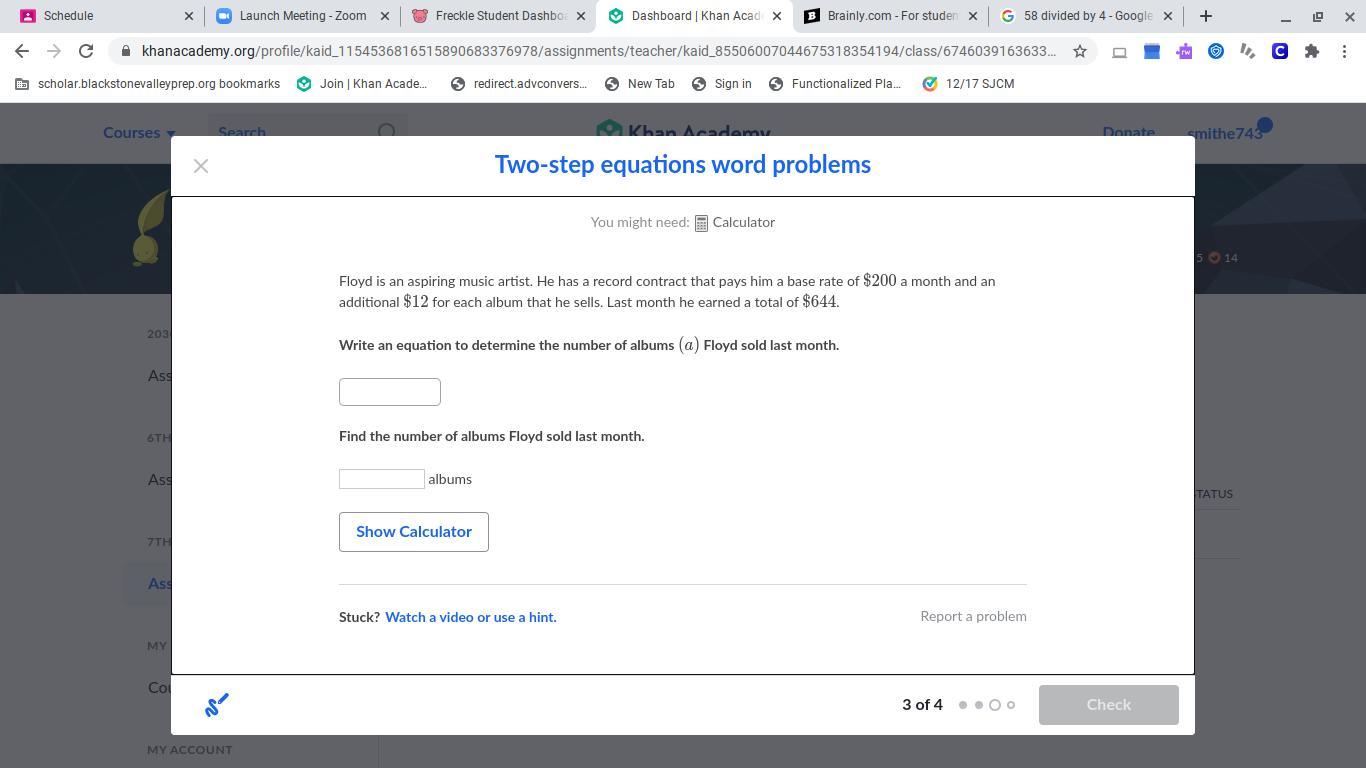Screen dimensions: 1366x768
Task: Open the redirect.advconvers bookmark
Action: pyautogui.click(x=519, y=84)
